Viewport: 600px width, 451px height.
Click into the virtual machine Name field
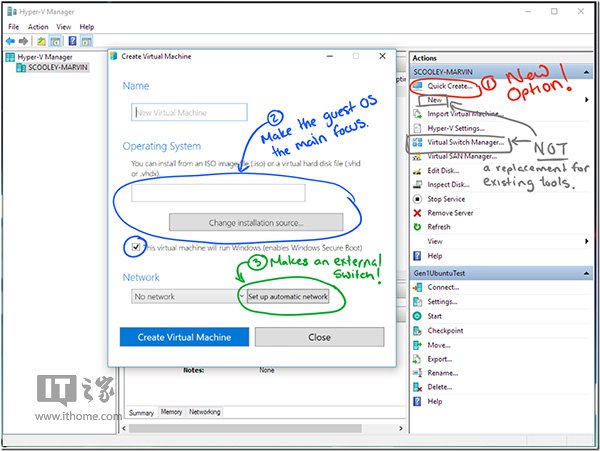[189, 112]
